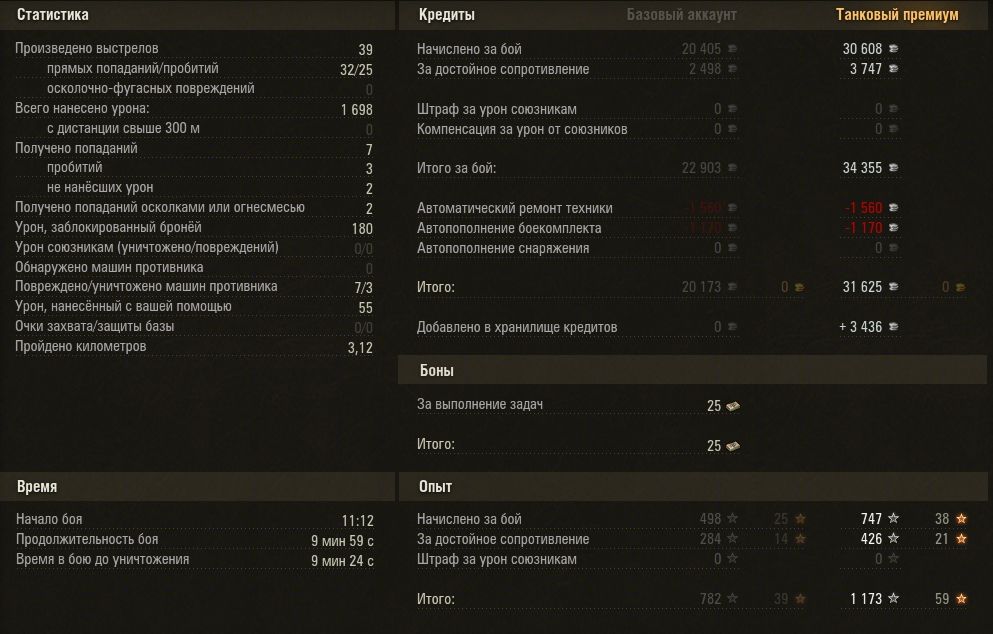This screenshot has height=634, width=993.
Task: Click the Автоматический ремонт техники row label
Action: pyautogui.click(x=514, y=208)
